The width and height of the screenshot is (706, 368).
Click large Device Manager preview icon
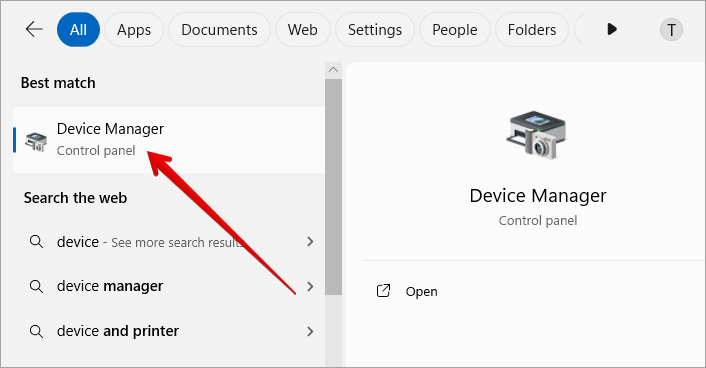[537, 135]
